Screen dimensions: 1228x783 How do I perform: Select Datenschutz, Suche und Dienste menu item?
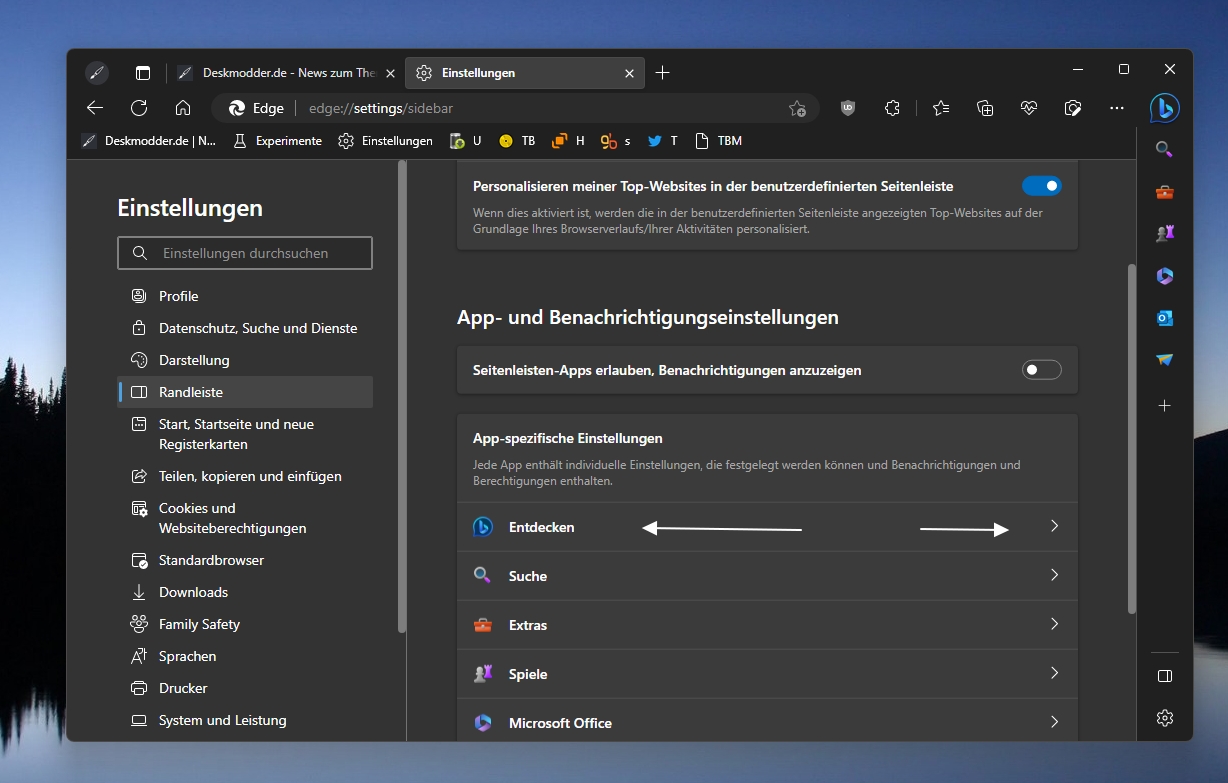[257, 328]
